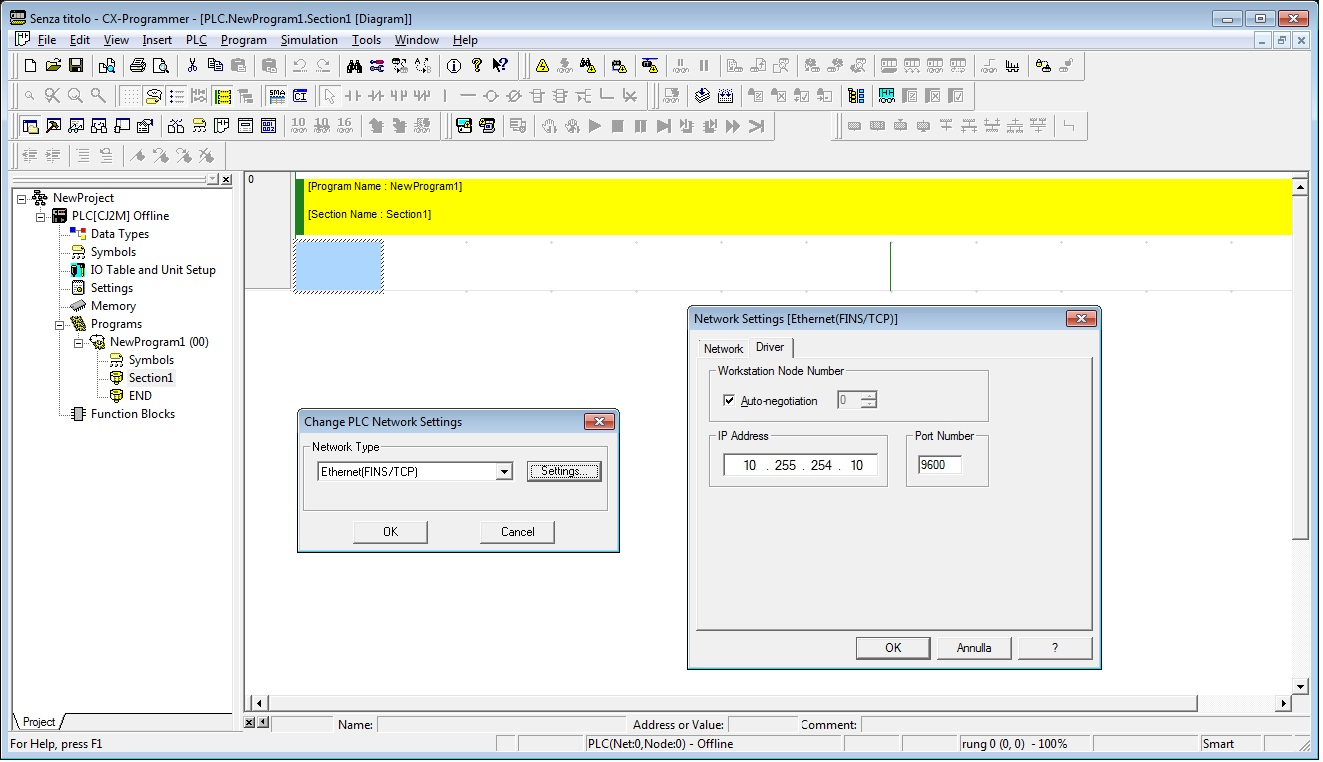Open the Tools menu
Viewport: 1323px width, 762px height.
pos(366,40)
